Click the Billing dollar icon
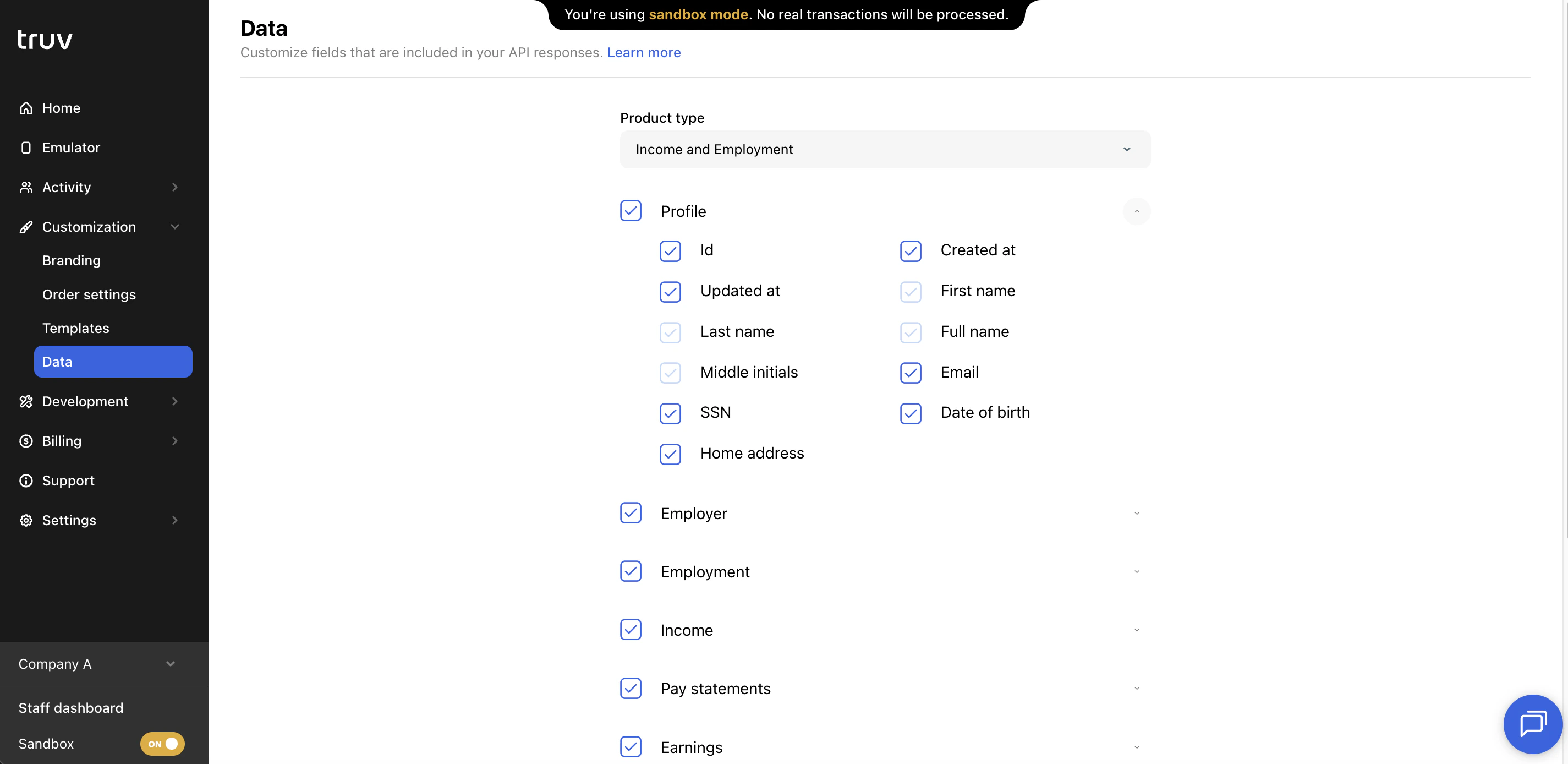Image resolution: width=1568 pixels, height=764 pixels. (25, 441)
